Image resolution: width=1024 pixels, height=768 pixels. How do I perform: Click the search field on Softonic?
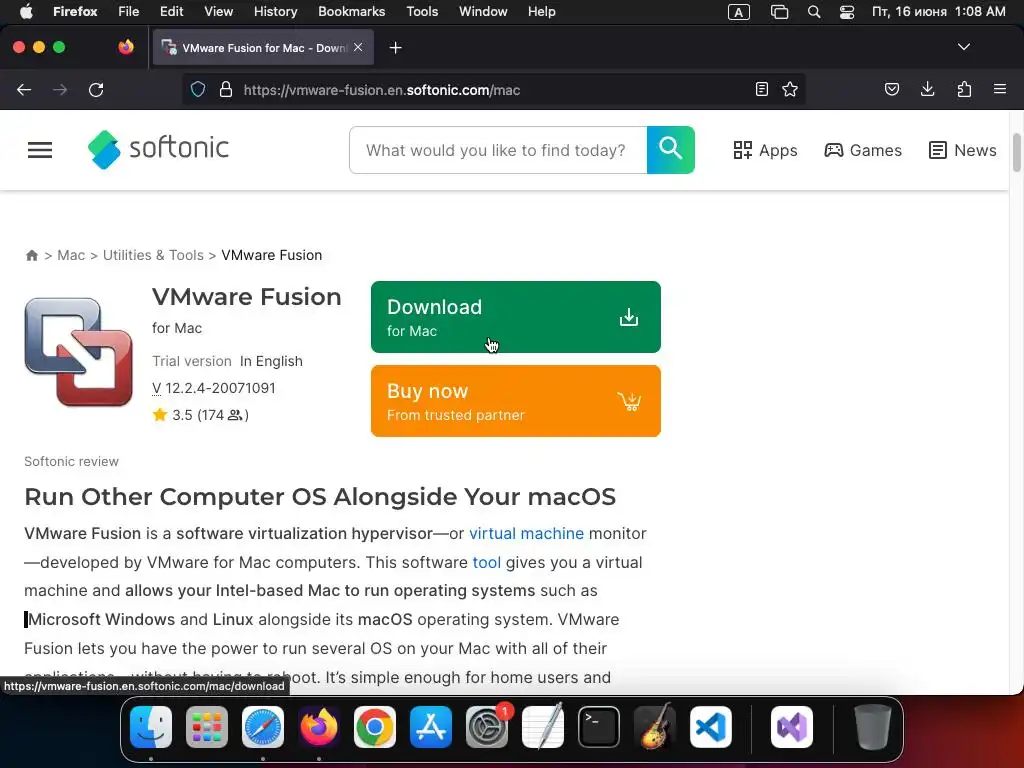(x=498, y=150)
